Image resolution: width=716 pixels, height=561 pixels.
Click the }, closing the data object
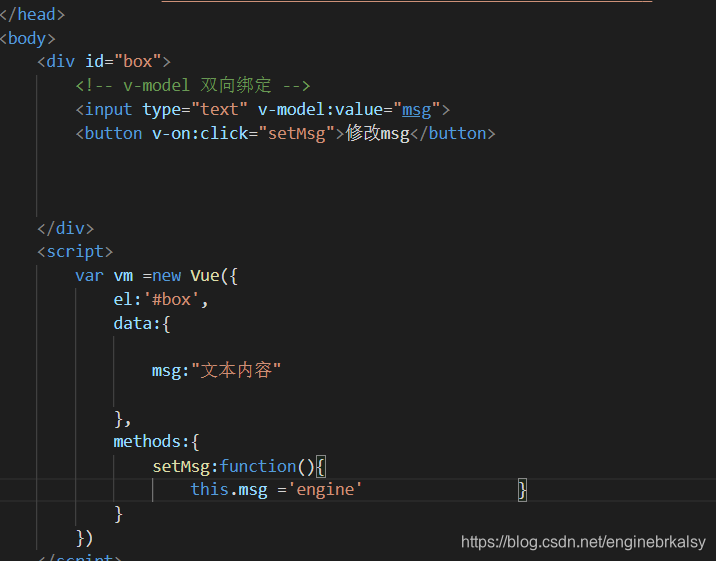[x=123, y=419]
